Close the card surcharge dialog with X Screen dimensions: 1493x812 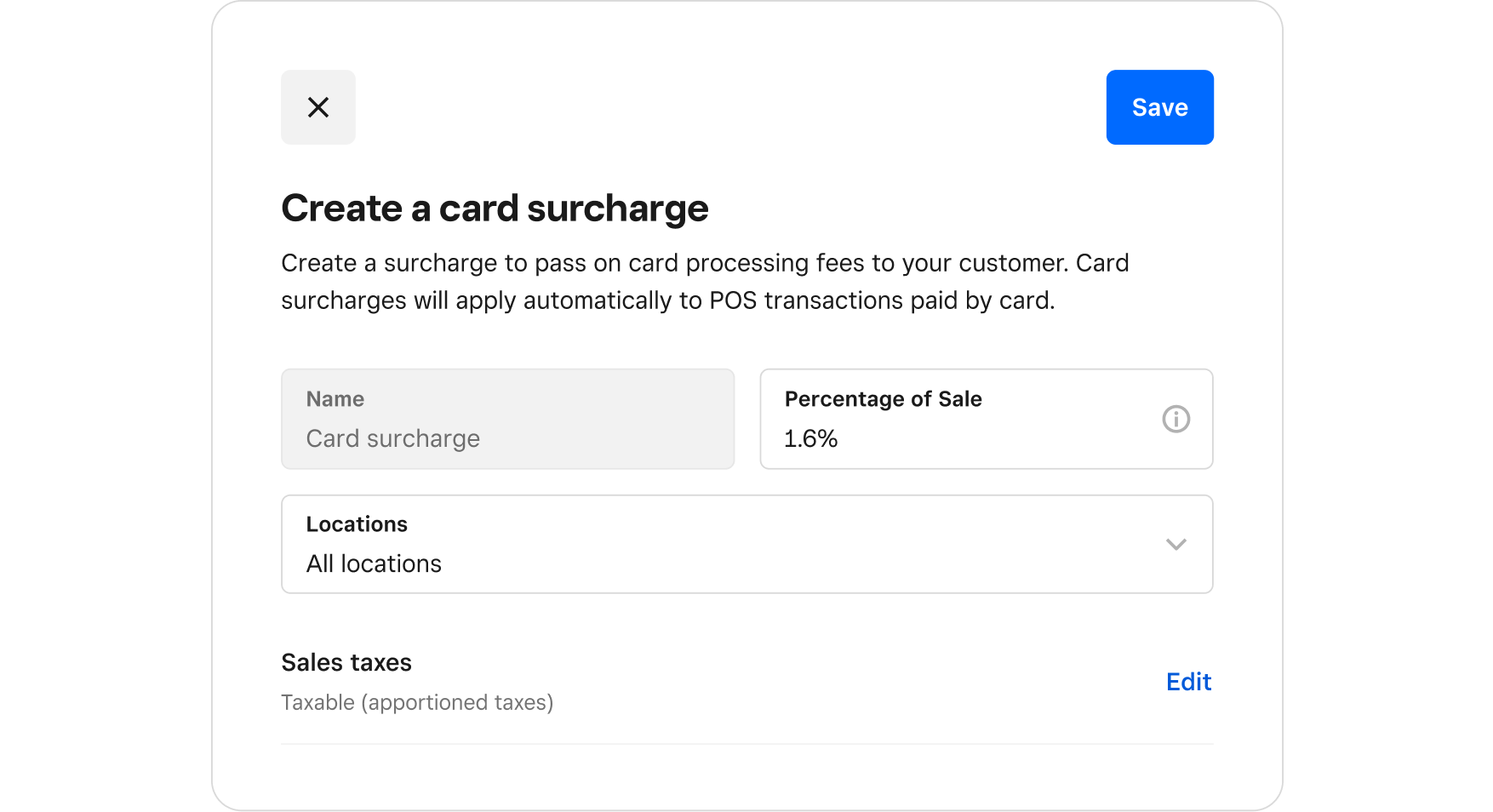point(318,107)
